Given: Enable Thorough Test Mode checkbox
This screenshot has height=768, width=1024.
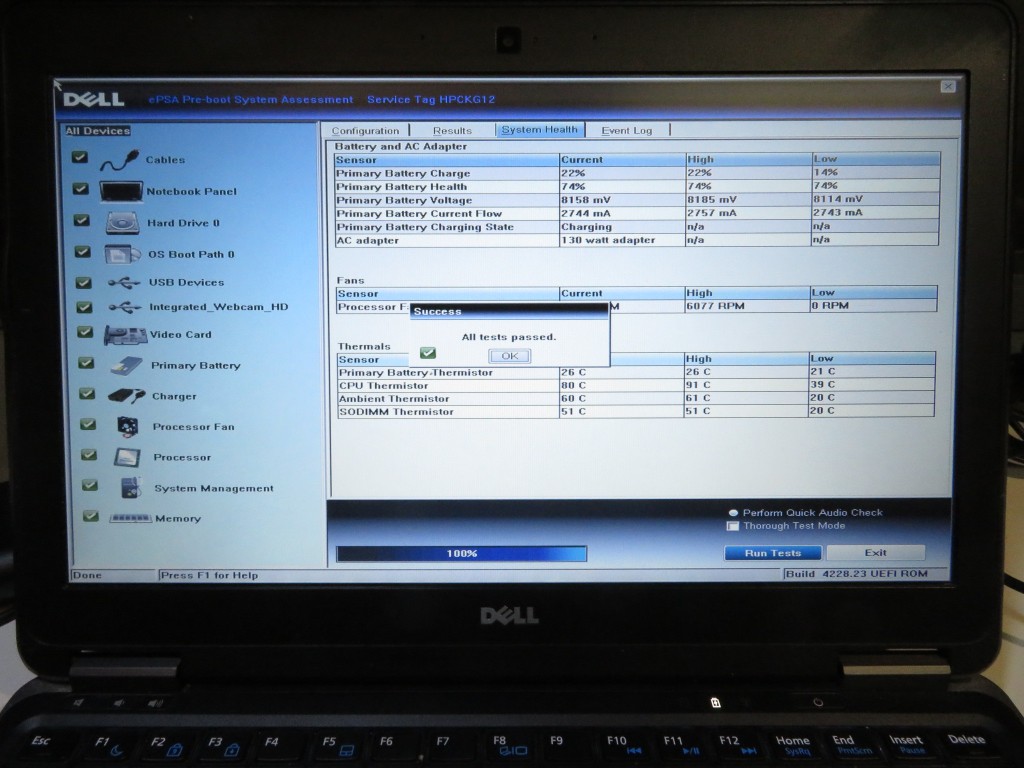Looking at the screenshot, I should [733, 526].
